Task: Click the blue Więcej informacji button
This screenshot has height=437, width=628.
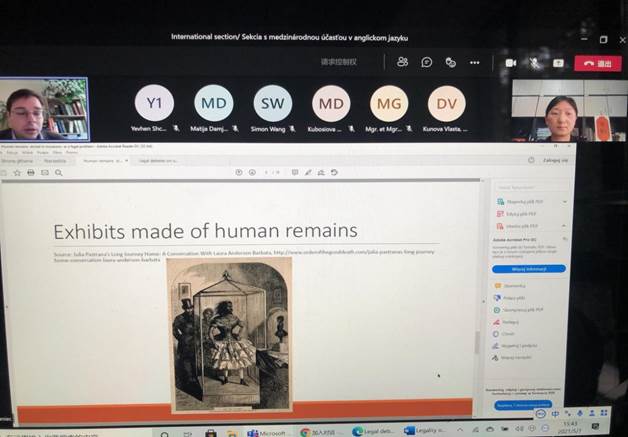Action: point(528,268)
